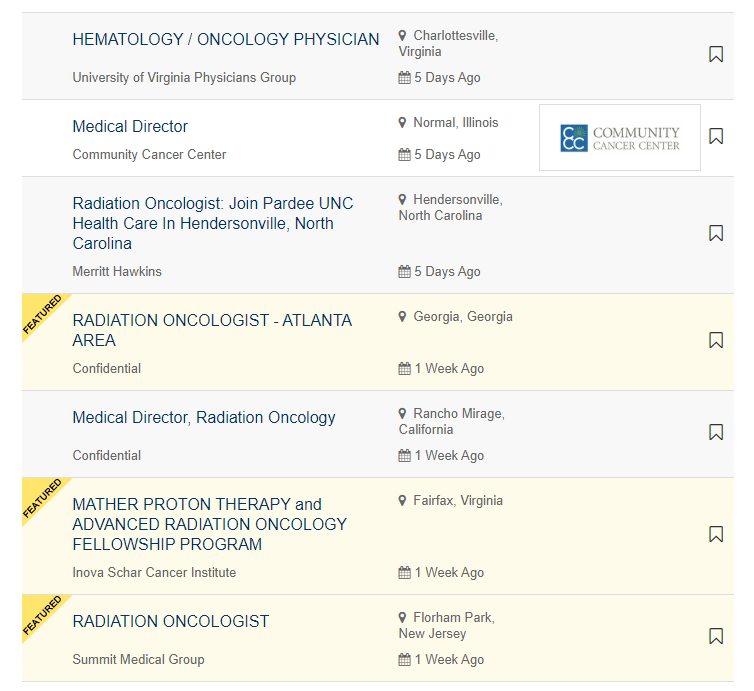Bookmark the Rancho Mirage Medical Director job
The image size is (754, 691).
(x=716, y=432)
